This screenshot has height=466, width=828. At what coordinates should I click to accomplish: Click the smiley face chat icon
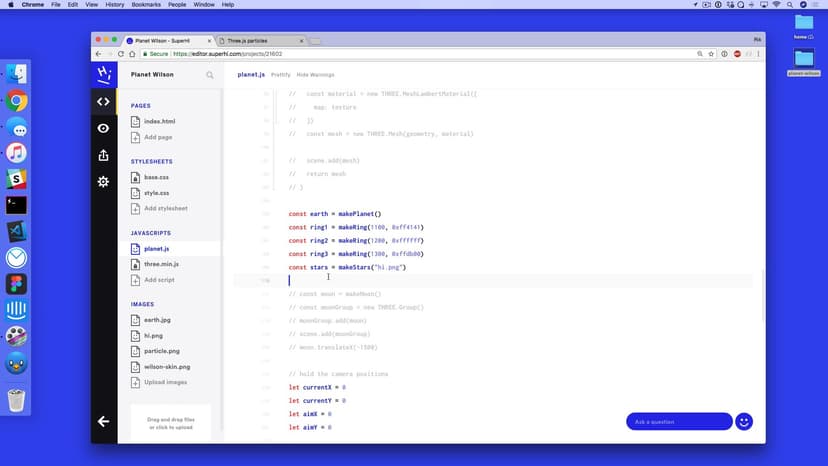[x=743, y=421]
